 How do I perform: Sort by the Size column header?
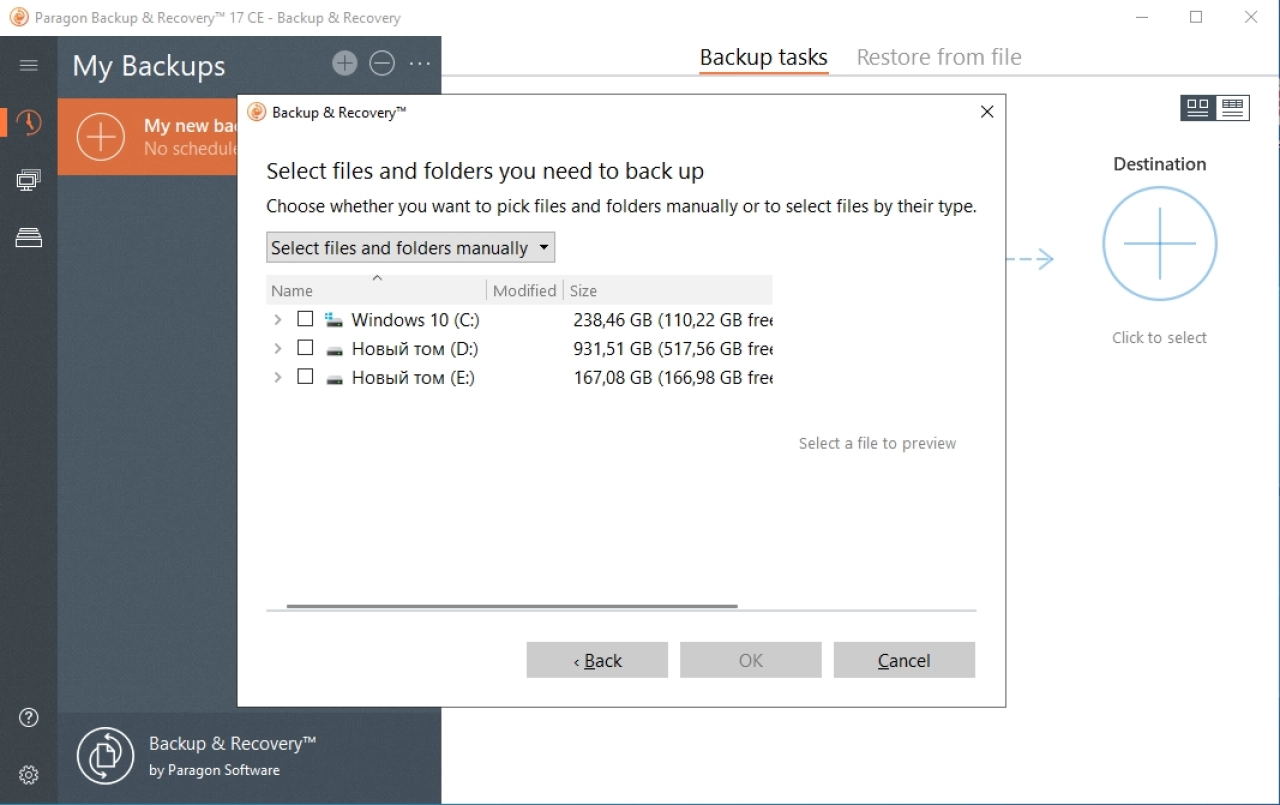[x=668, y=291]
